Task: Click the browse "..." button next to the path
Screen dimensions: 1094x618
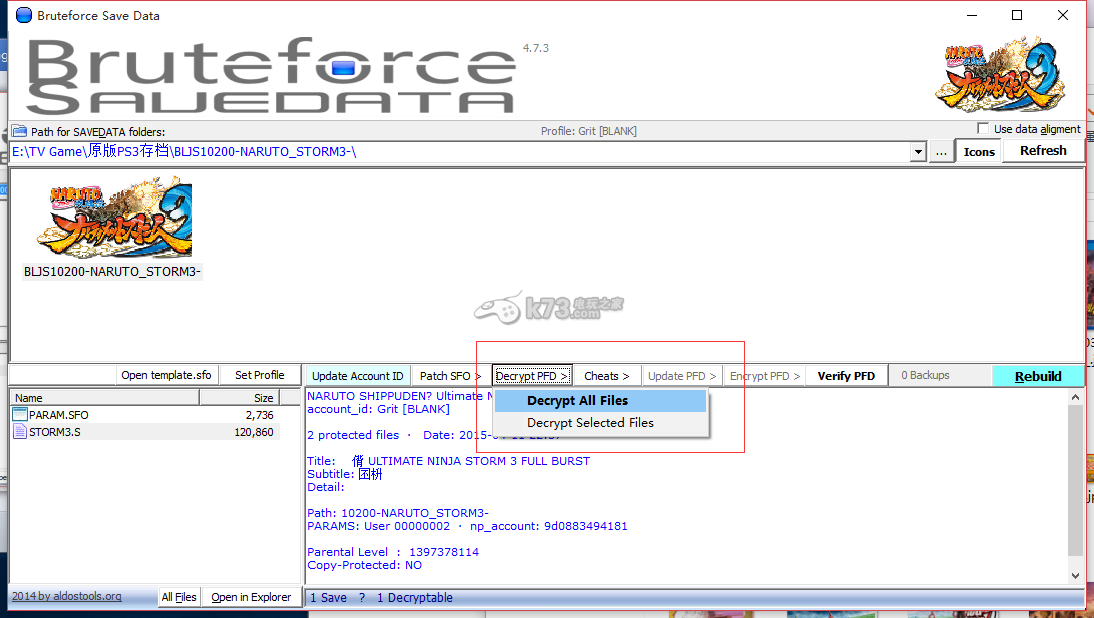Action: tap(941, 152)
